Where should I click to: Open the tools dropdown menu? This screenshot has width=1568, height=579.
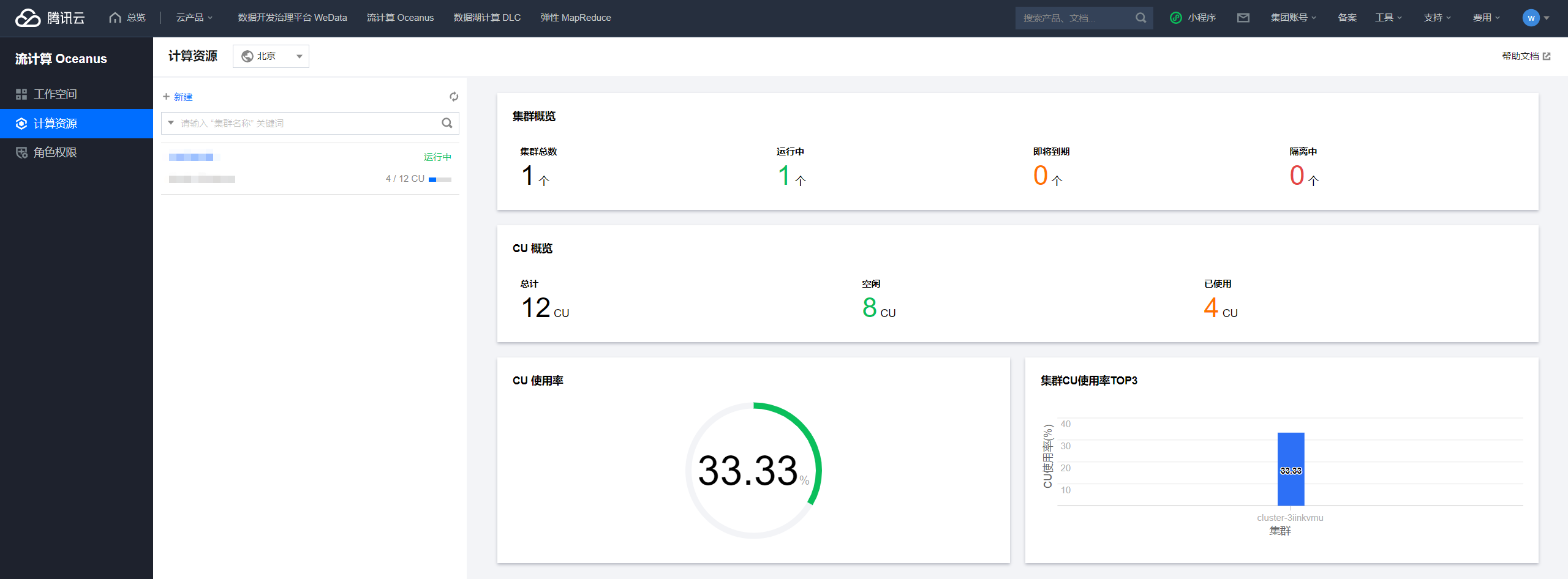tap(1388, 18)
